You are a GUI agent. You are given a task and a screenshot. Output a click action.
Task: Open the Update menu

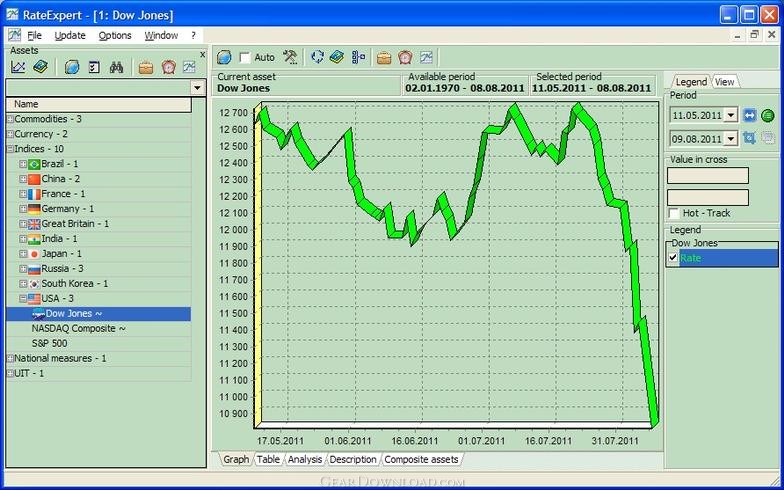click(x=70, y=36)
